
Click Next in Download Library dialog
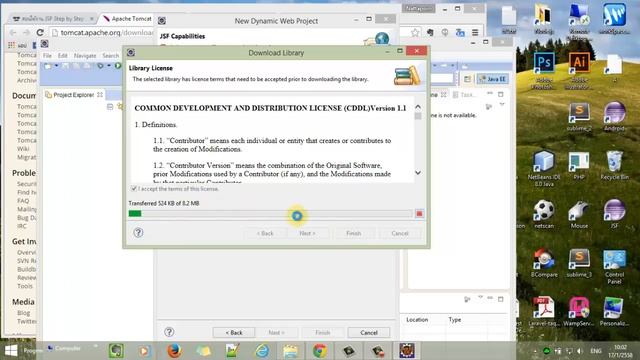[307, 233]
